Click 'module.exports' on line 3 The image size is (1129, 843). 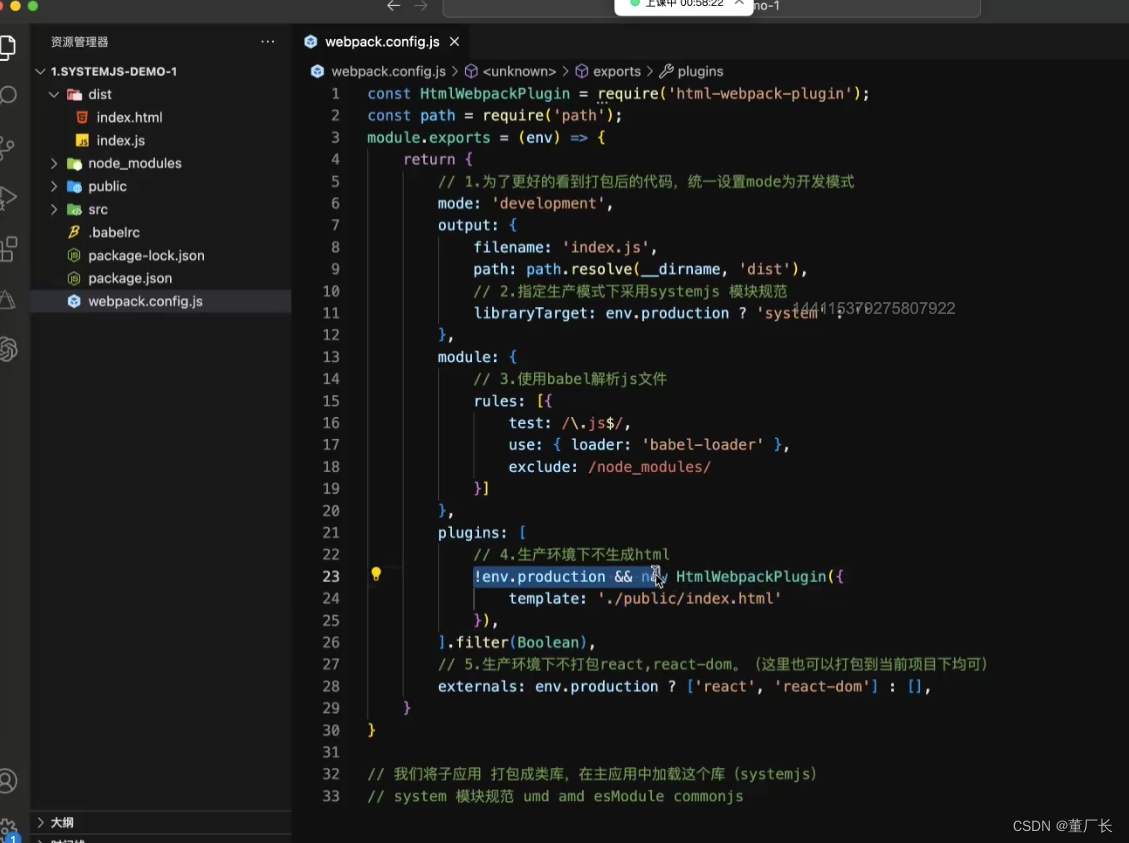pyautogui.click(x=428, y=138)
